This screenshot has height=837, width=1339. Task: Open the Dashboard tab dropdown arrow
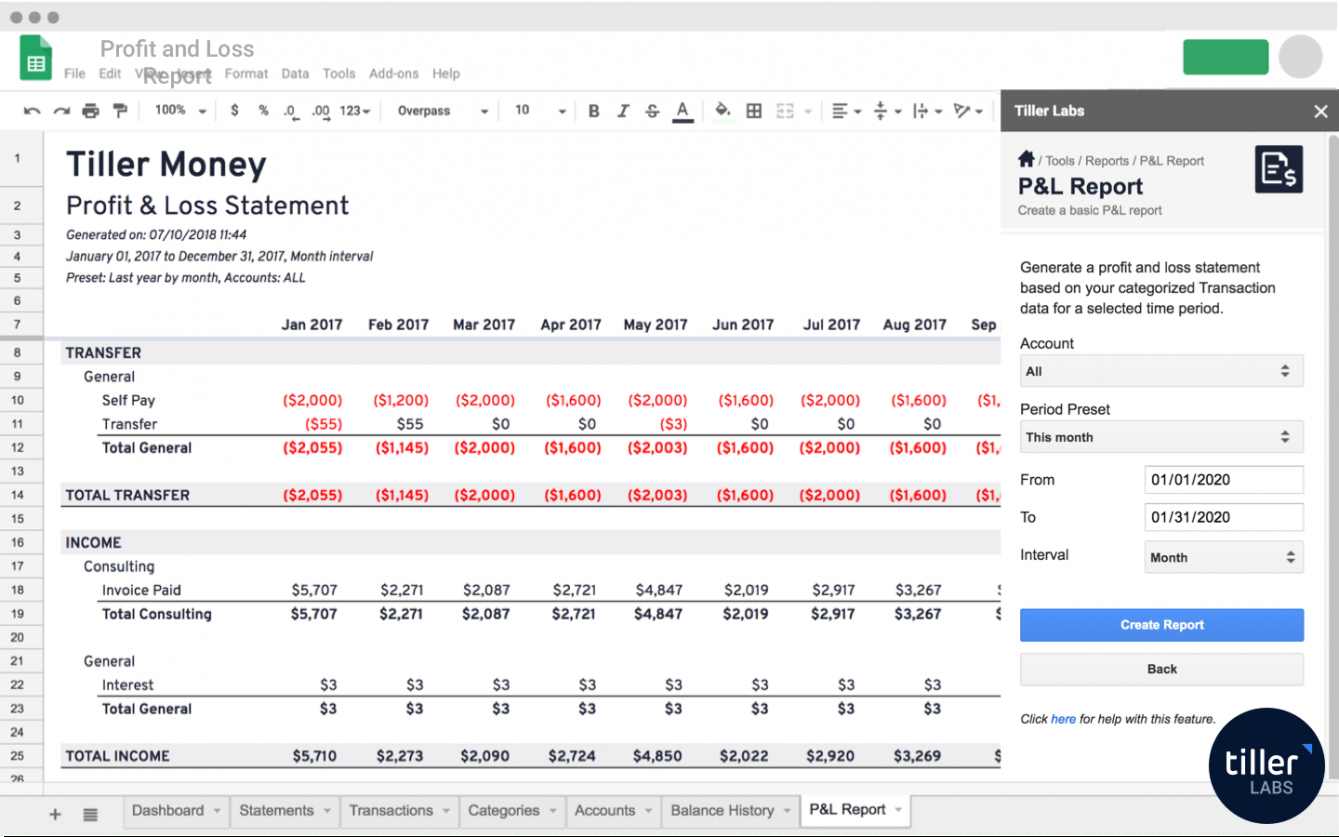[x=216, y=811]
